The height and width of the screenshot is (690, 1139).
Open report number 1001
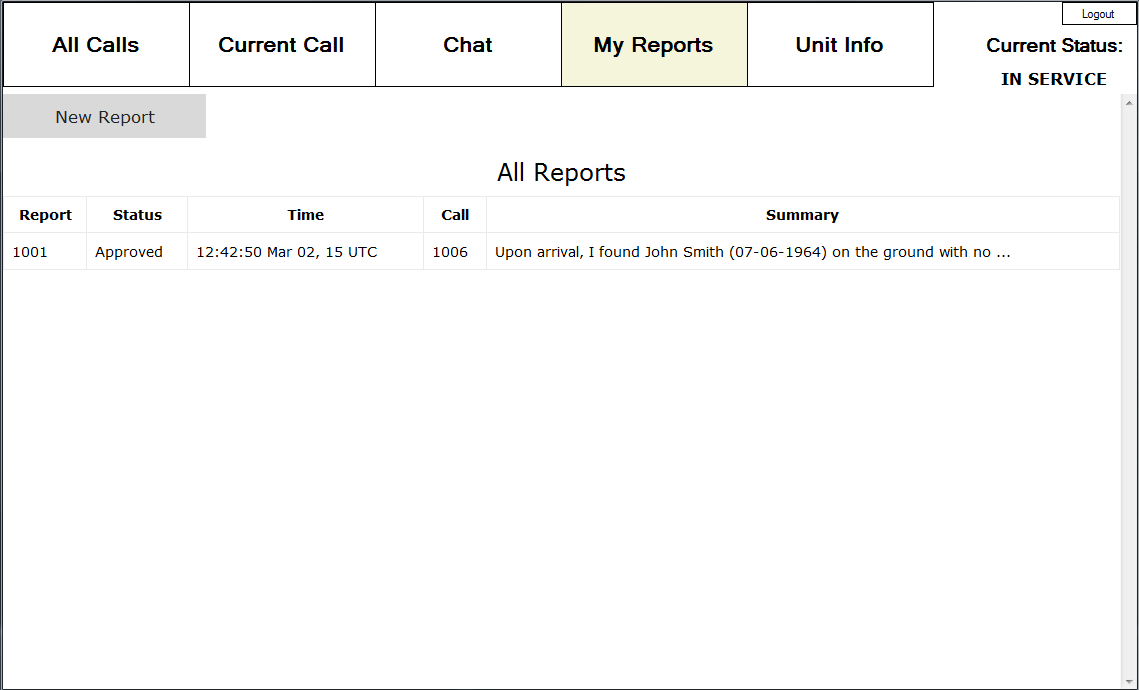pos(30,252)
